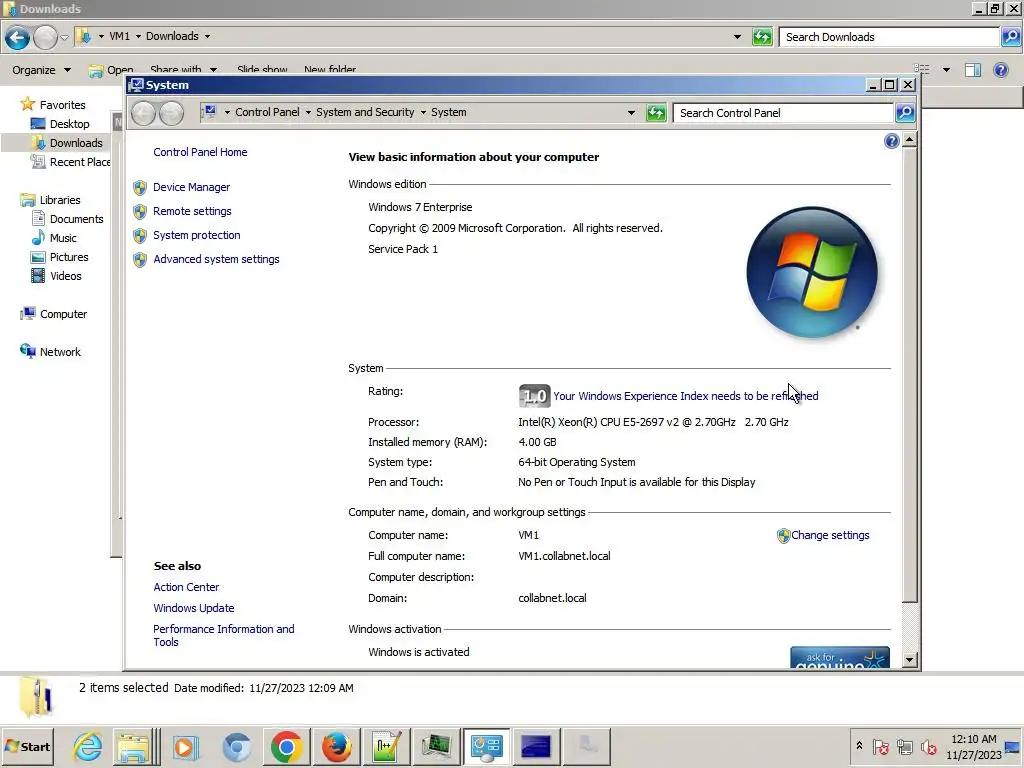Launch Windows Media Player from taskbar

pyautogui.click(x=185, y=746)
